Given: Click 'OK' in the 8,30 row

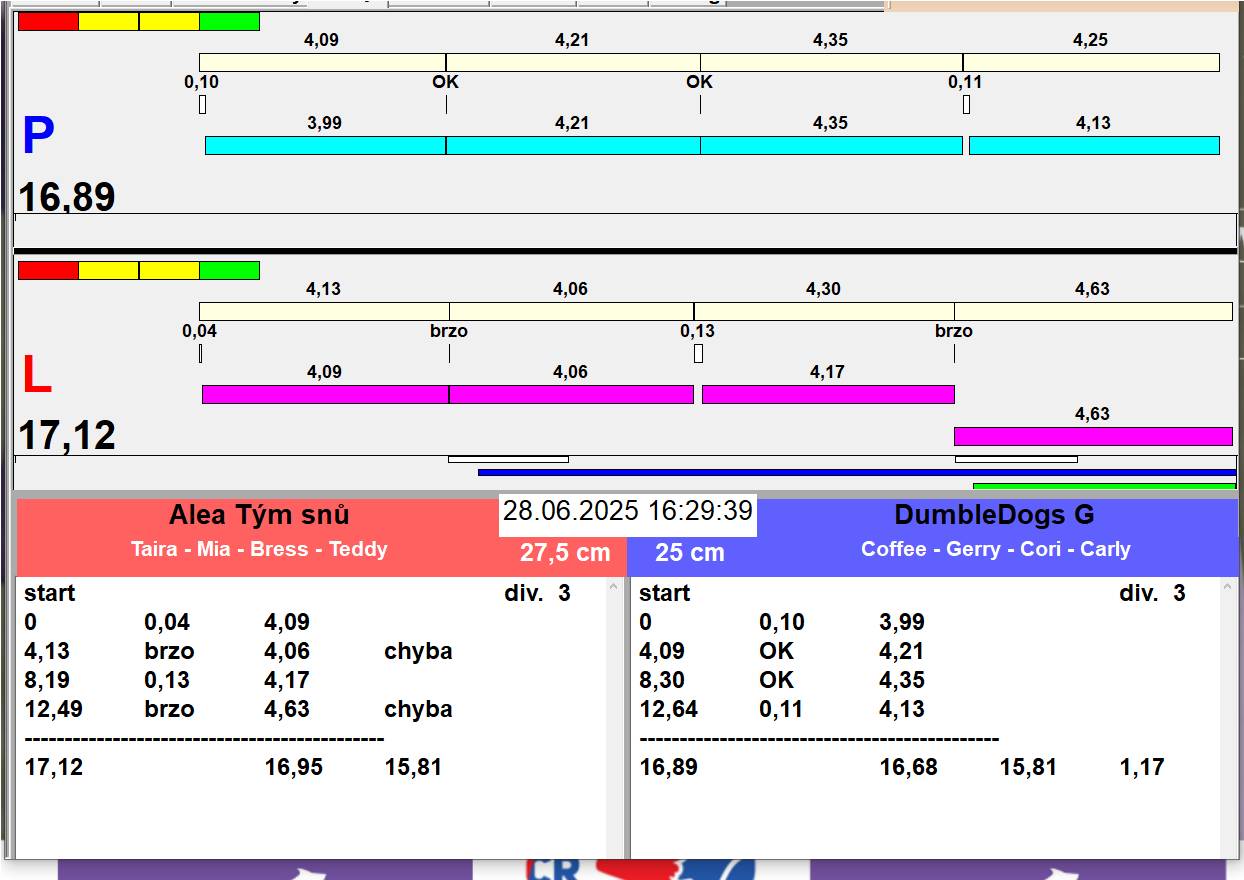Looking at the screenshot, I should (776, 680).
